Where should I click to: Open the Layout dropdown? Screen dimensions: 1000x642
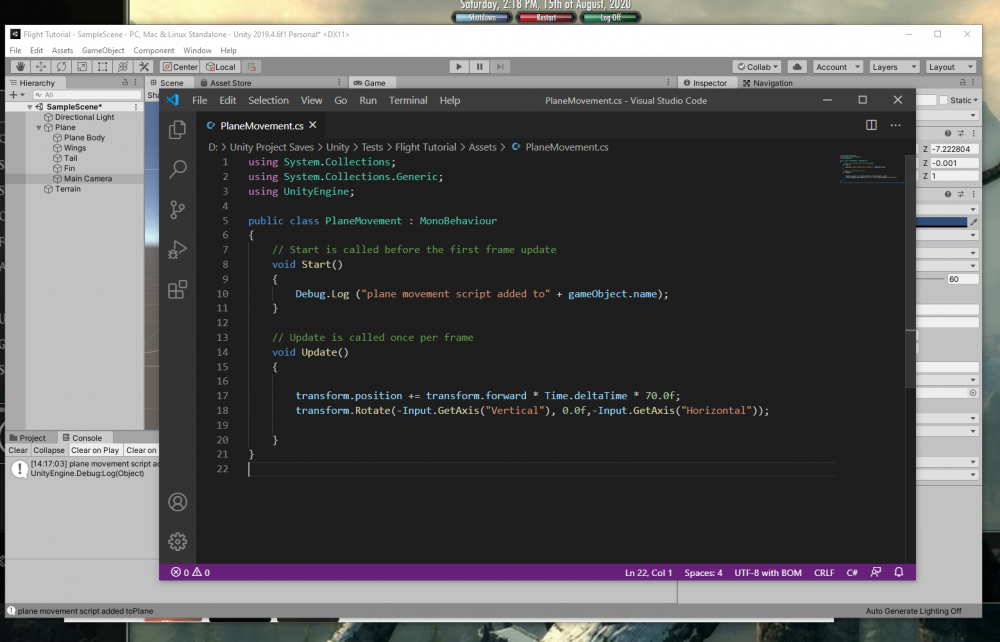pos(950,66)
